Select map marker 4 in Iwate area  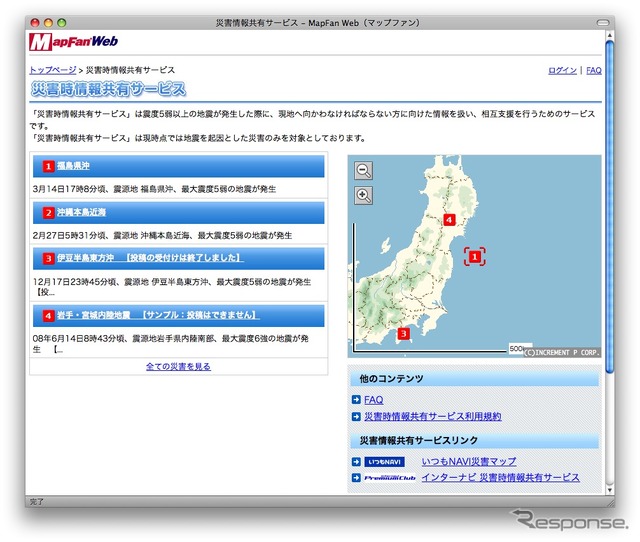[449, 220]
